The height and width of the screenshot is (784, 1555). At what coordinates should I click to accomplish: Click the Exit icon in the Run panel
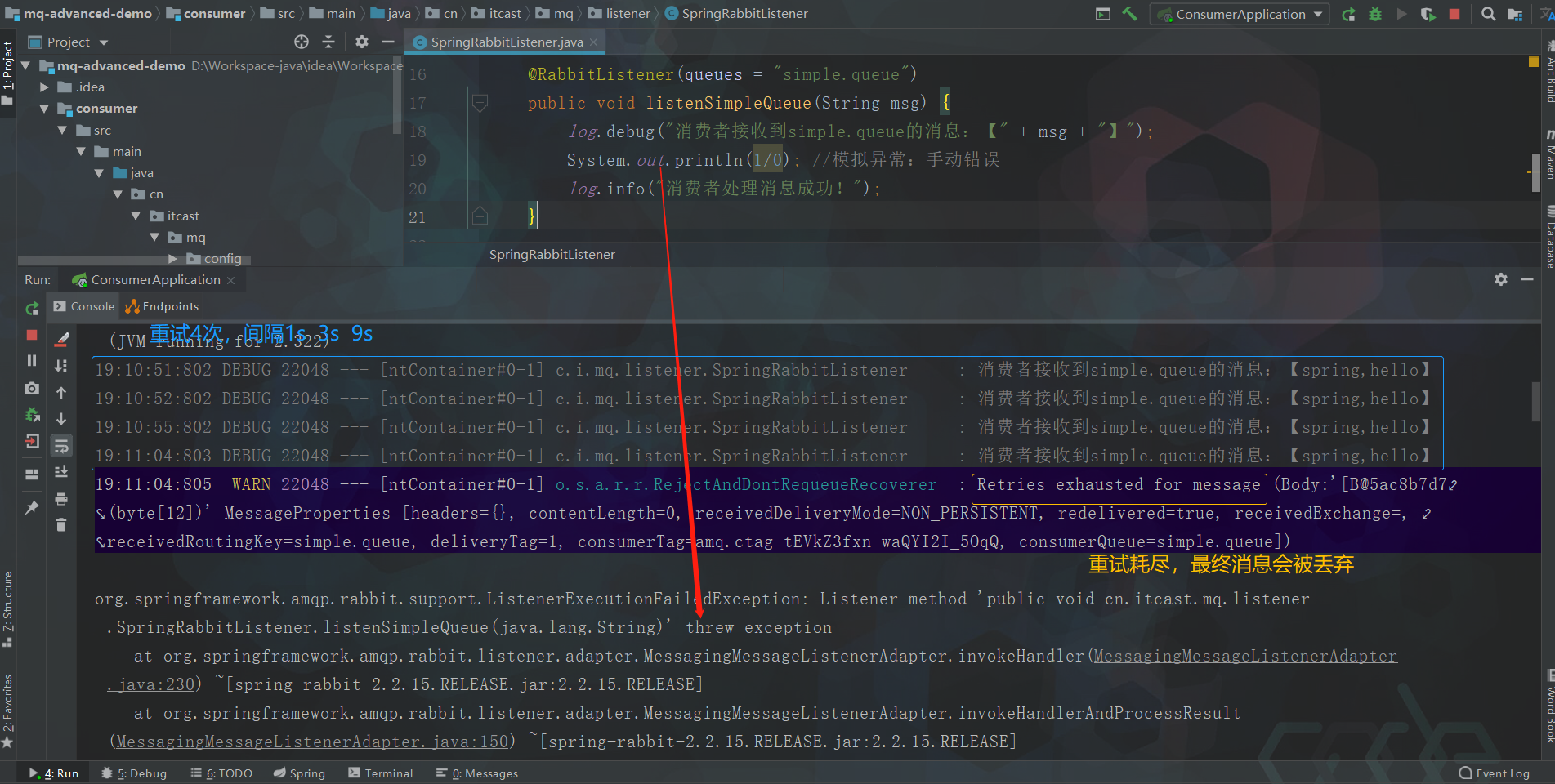coord(32,441)
